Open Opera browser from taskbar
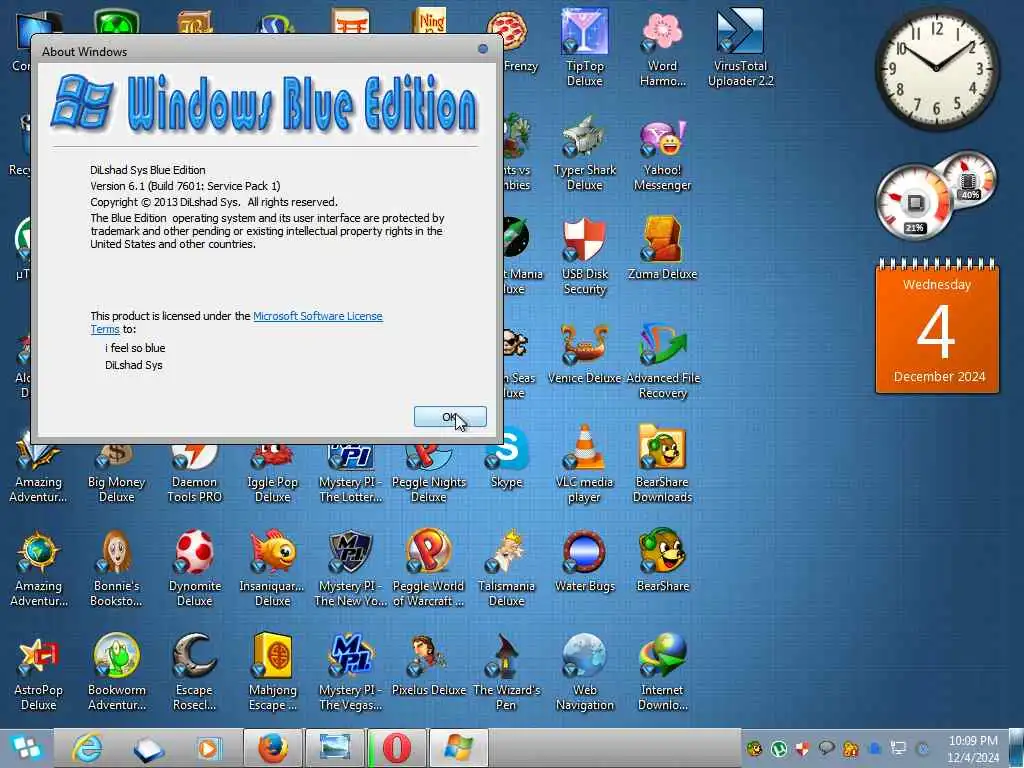This screenshot has width=1024, height=768. [397, 748]
